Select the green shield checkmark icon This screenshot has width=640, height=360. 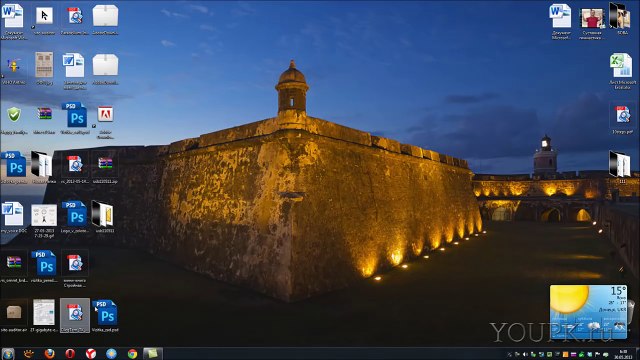click(x=14, y=115)
